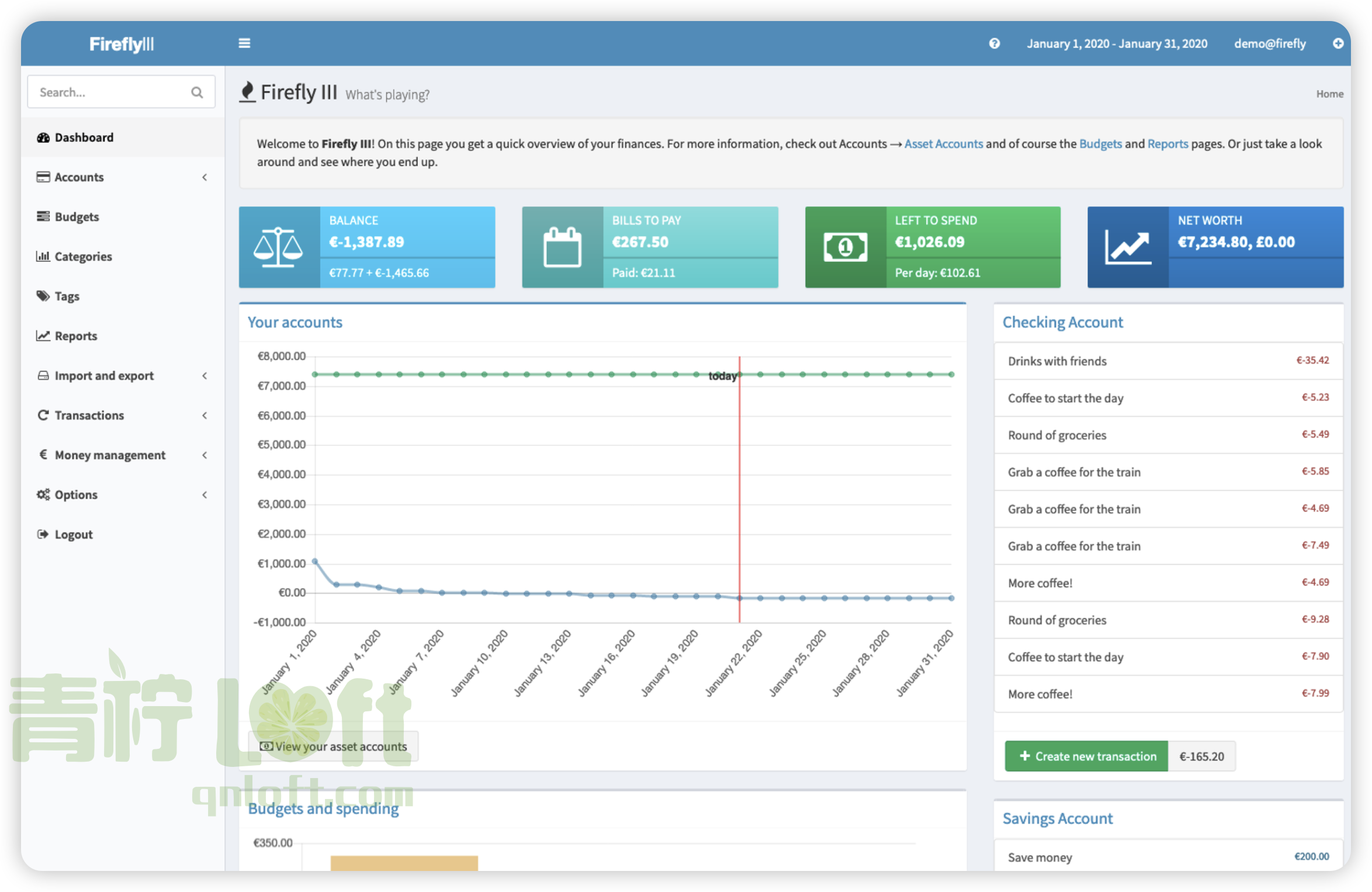Image resolution: width=1372 pixels, height=892 pixels.
Task: Open the date range selector
Action: tap(1117, 44)
